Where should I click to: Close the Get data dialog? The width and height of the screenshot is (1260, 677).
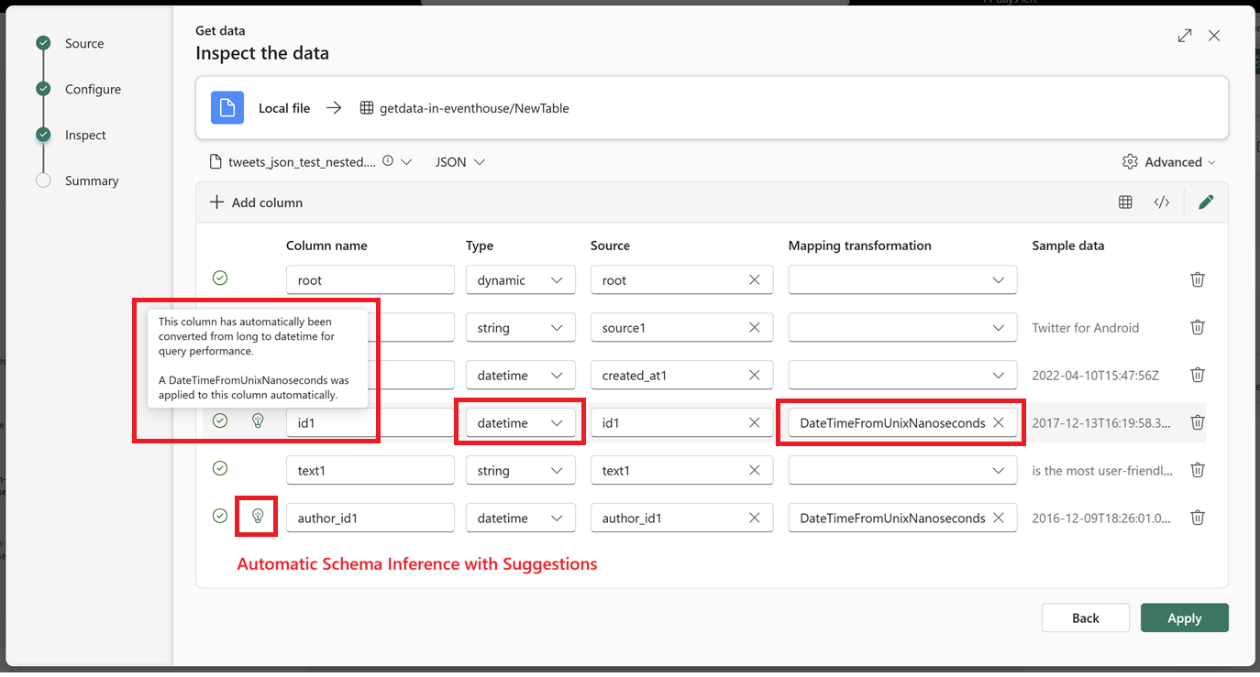pyautogui.click(x=1214, y=36)
